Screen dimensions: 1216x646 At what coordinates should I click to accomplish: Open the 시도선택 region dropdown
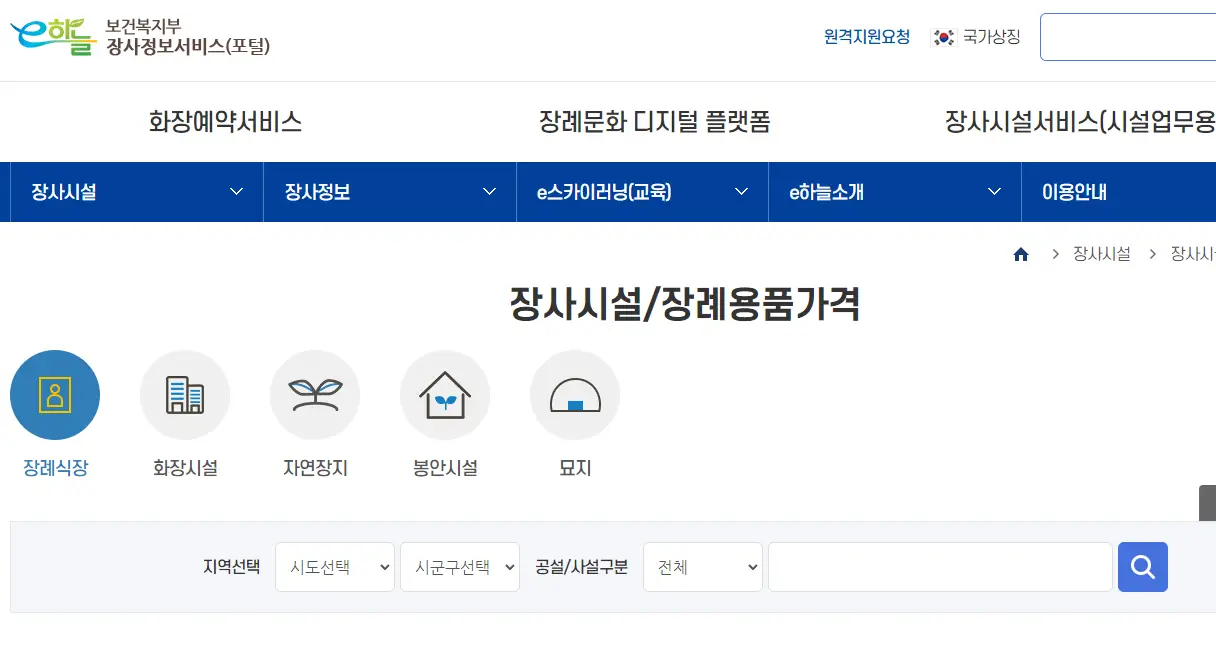(x=334, y=566)
